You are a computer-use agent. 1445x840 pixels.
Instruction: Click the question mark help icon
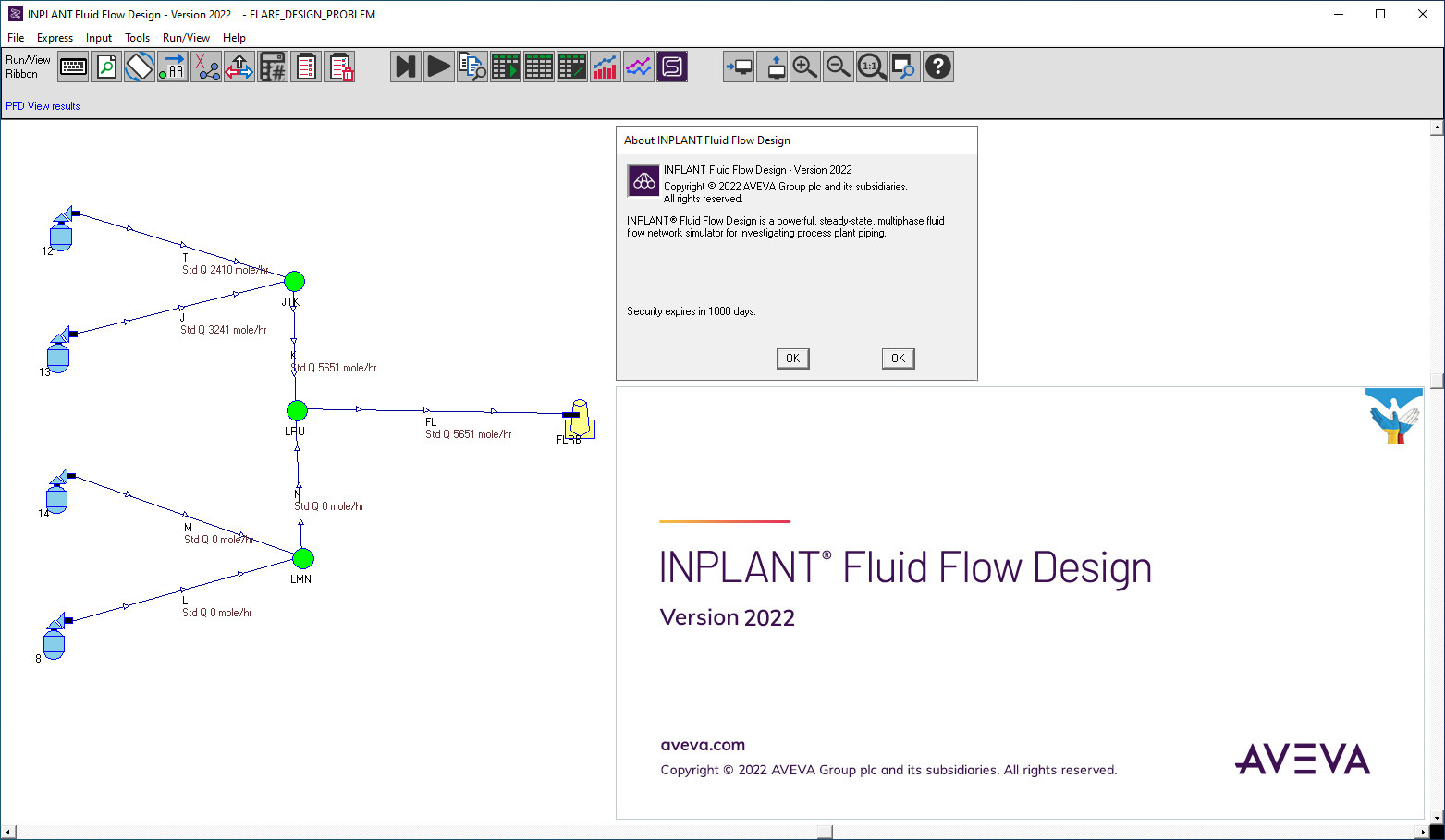[x=938, y=67]
